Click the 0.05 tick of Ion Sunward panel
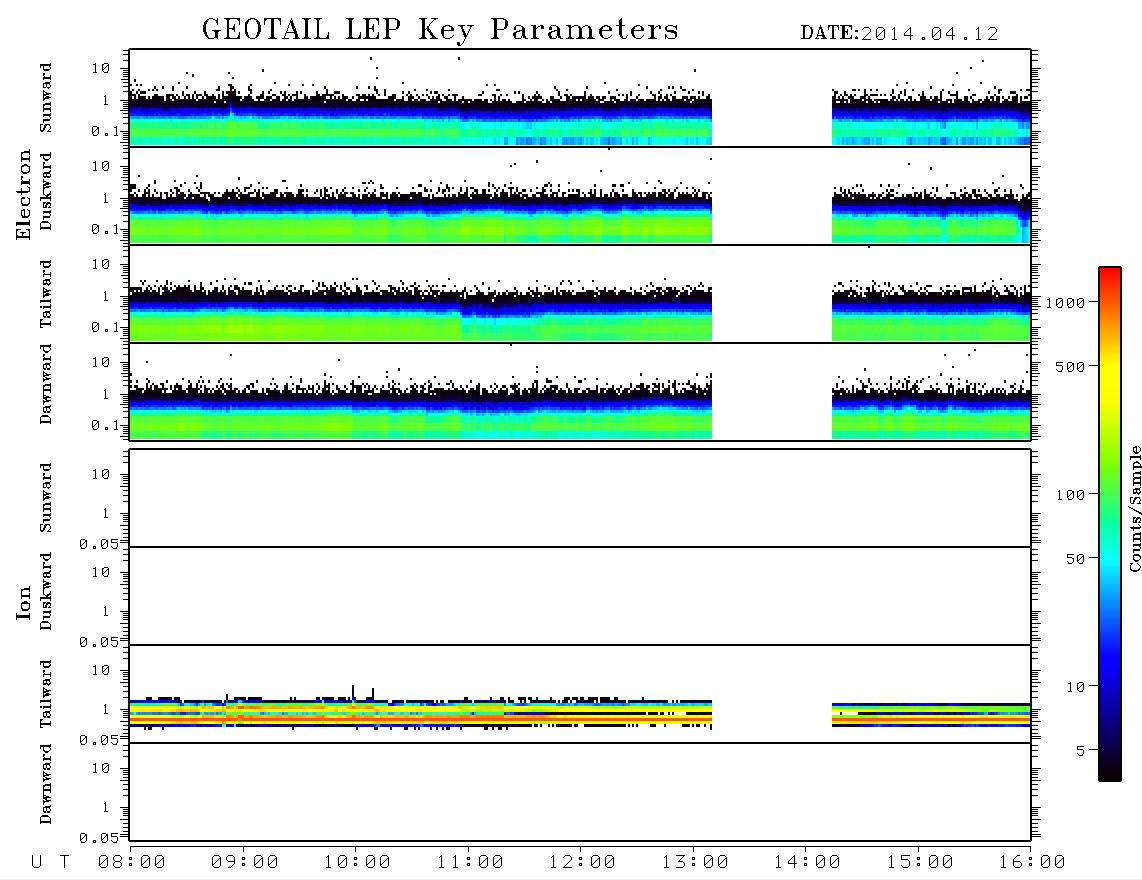Viewport: 1142px width, 880px height. [99, 544]
